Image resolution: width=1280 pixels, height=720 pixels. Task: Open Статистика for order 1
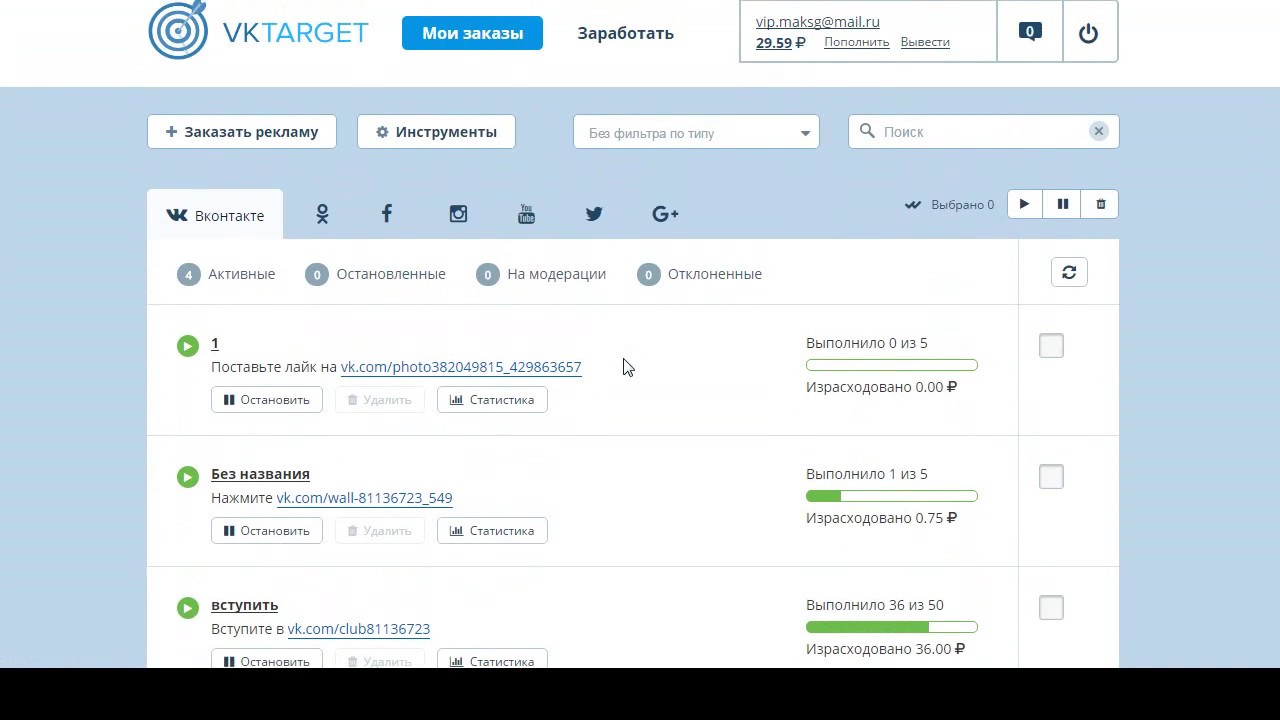pyautogui.click(x=492, y=400)
